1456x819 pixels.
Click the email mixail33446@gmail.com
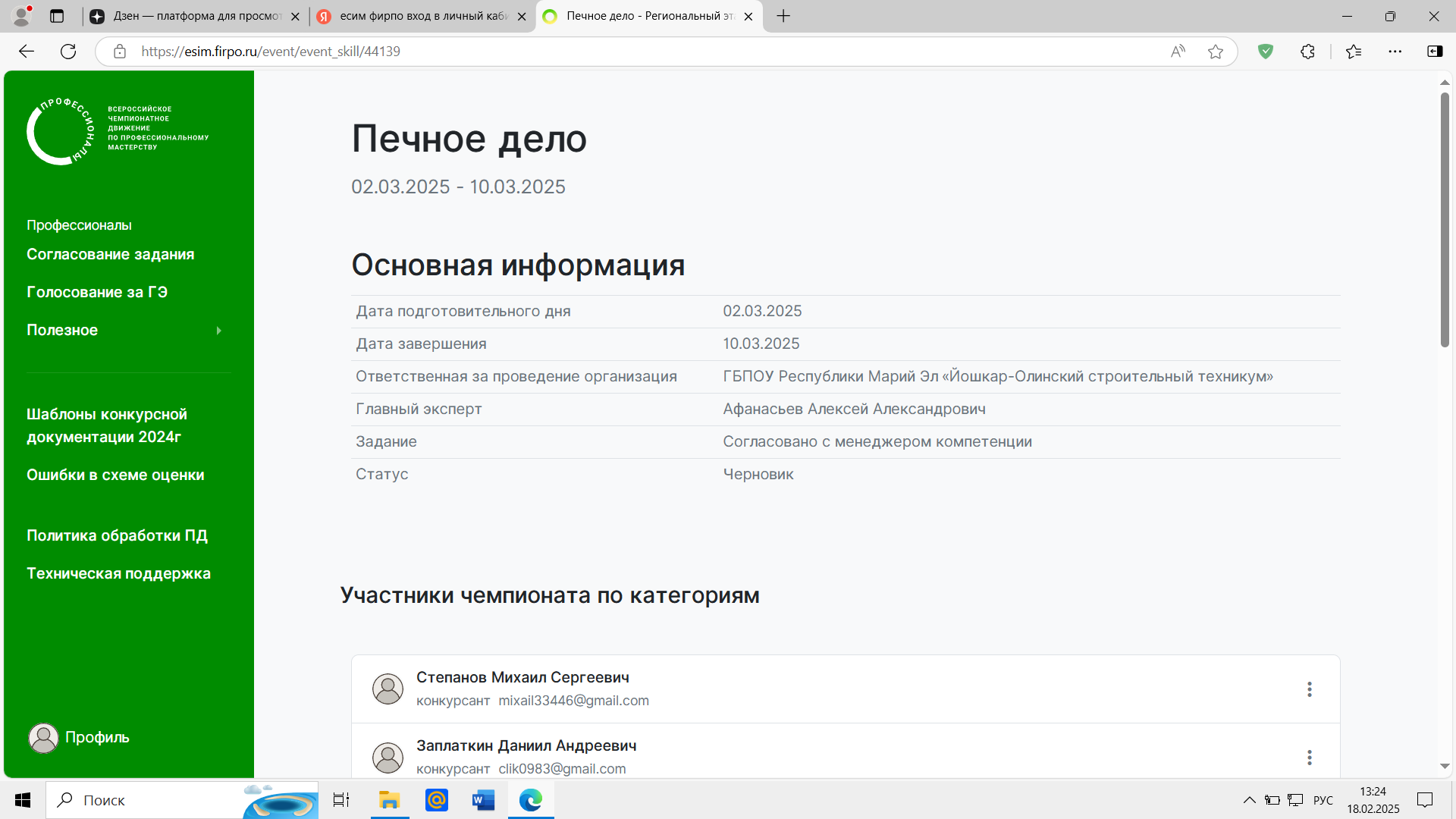coord(573,701)
